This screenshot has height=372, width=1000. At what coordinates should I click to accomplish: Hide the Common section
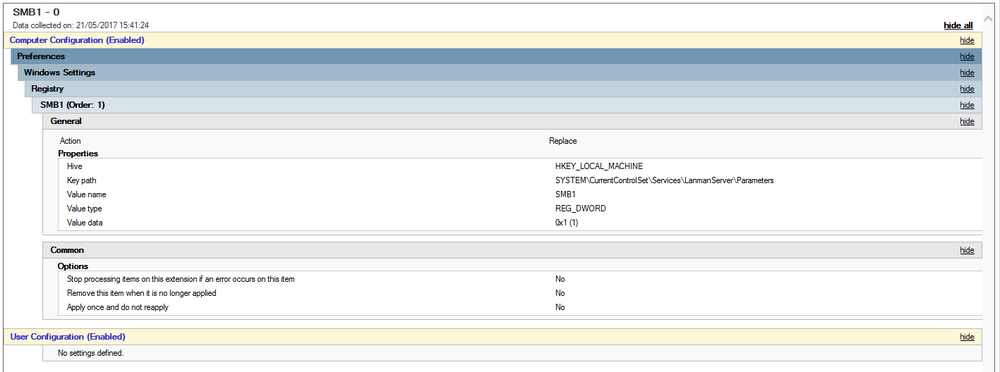coord(967,251)
